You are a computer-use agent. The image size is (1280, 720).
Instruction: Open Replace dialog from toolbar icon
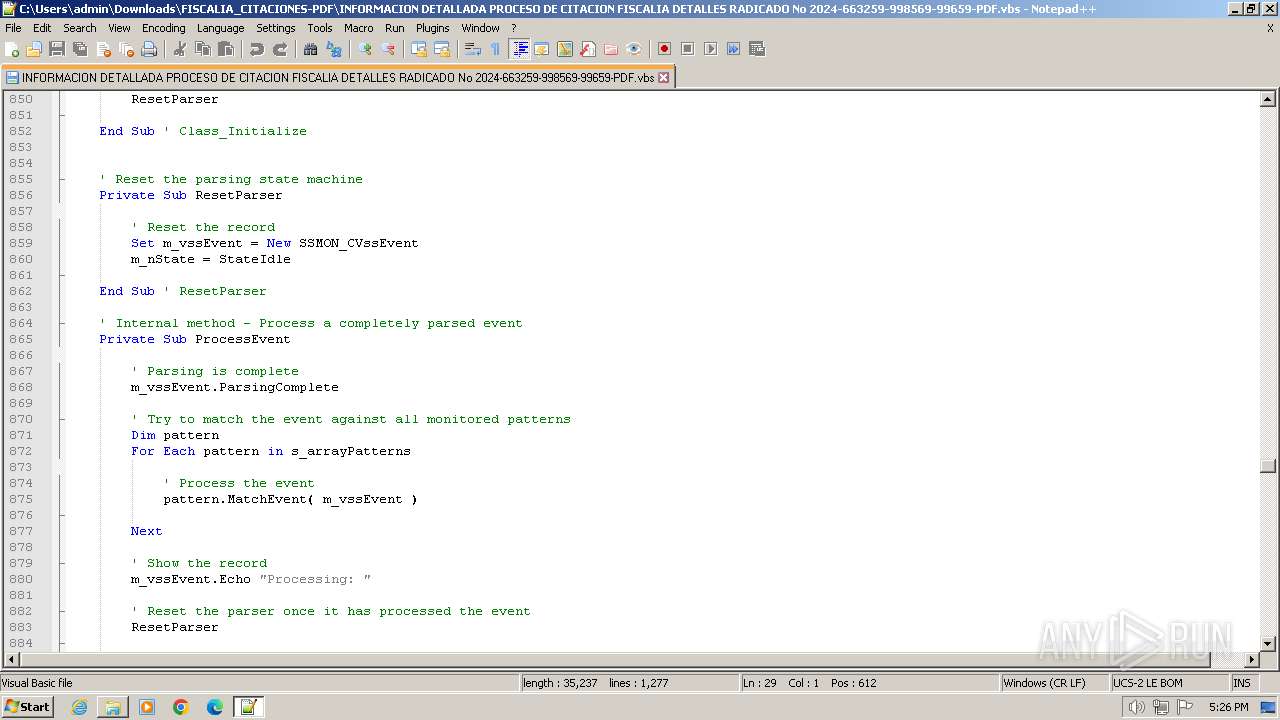pyautogui.click(x=334, y=49)
